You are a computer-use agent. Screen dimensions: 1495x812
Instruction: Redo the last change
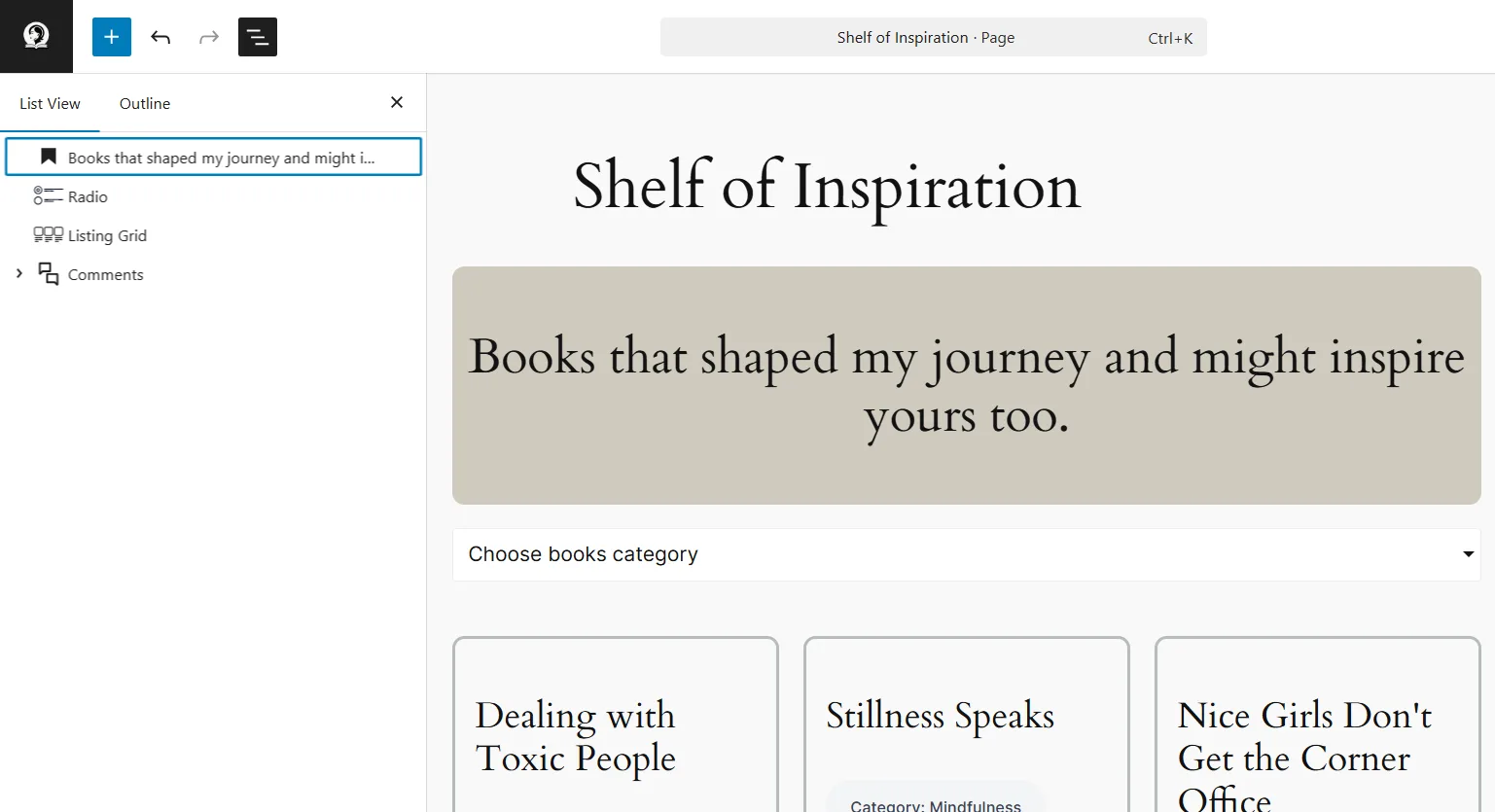click(x=208, y=36)
